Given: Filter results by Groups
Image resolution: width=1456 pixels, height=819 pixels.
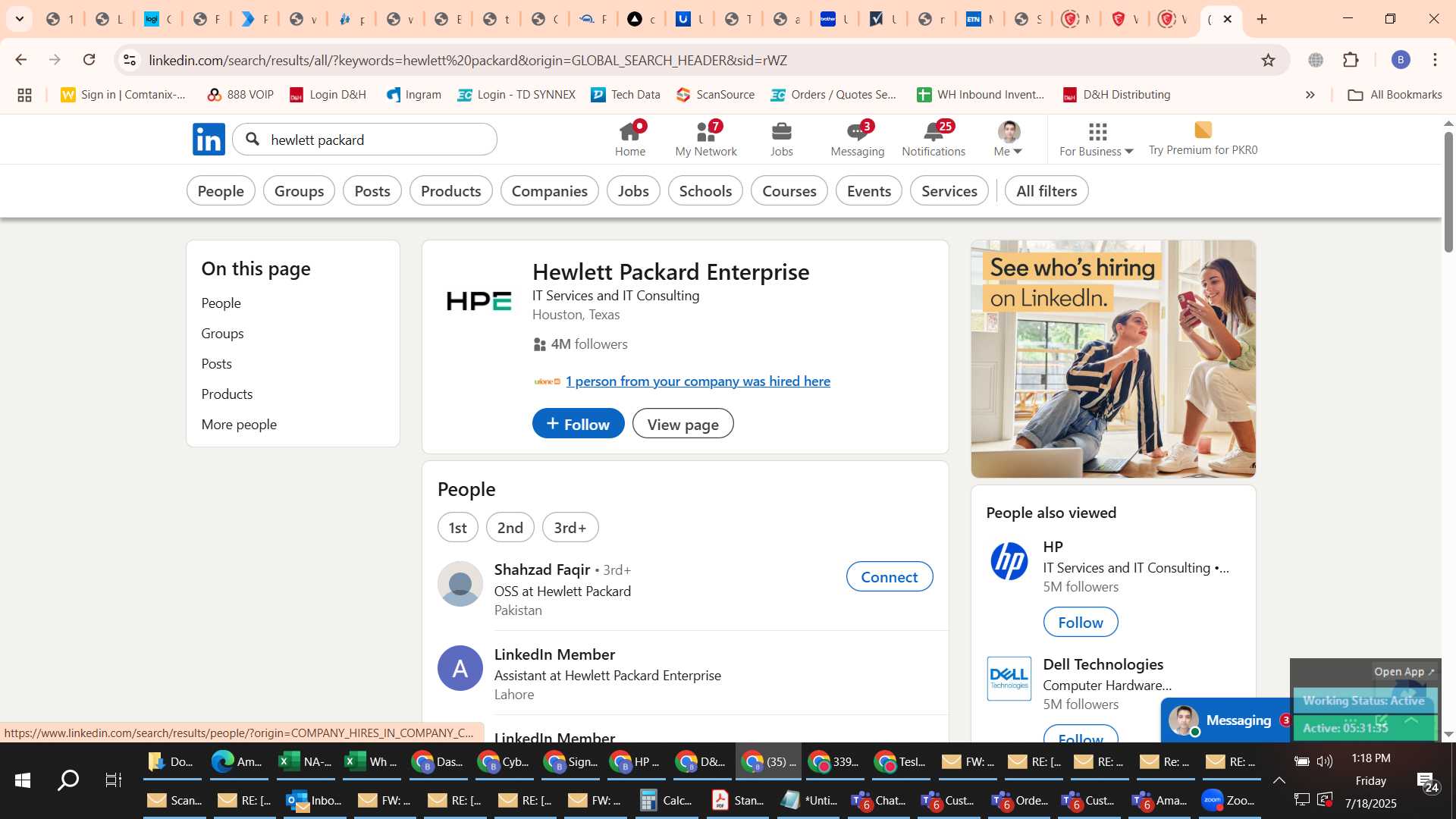Looking at the screenshot, I should point(299,191).
